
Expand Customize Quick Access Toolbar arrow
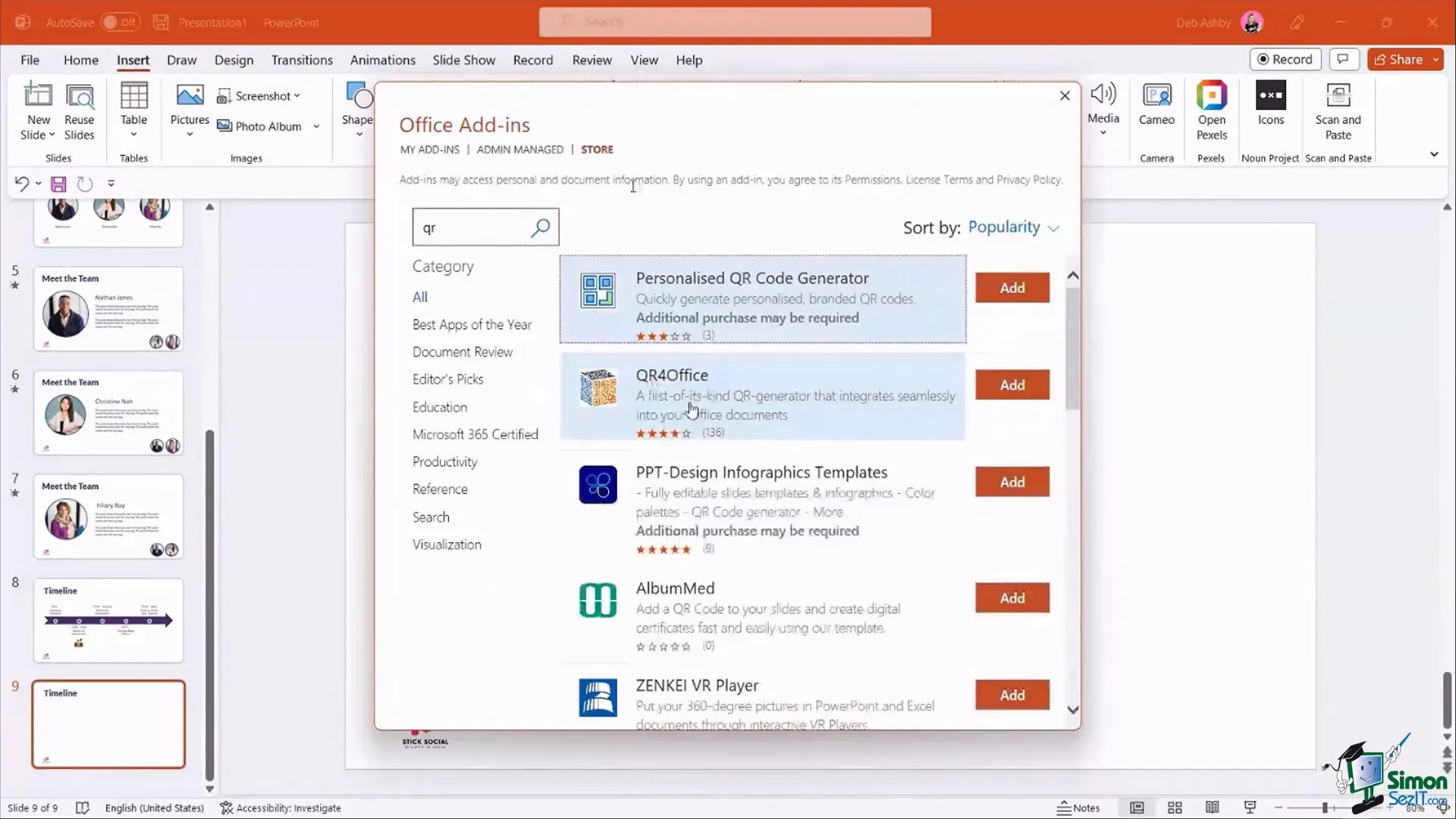(x=111, y=184)
